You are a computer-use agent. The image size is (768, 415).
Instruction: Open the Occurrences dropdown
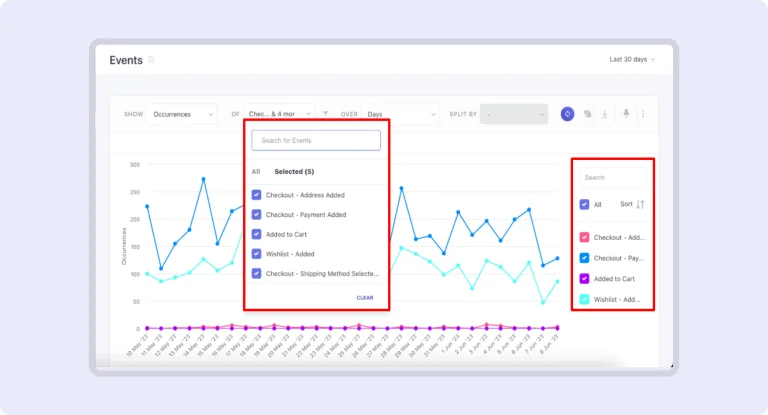click(181, 114)
